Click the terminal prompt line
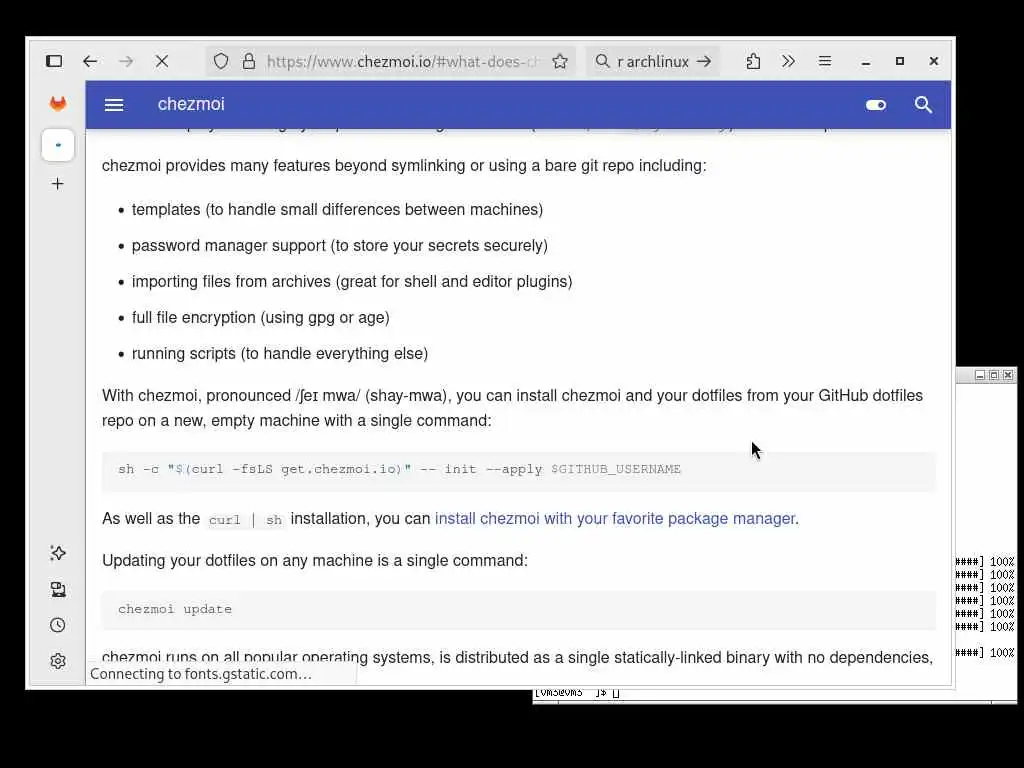The image size is (1024, 768). (577, 693)
